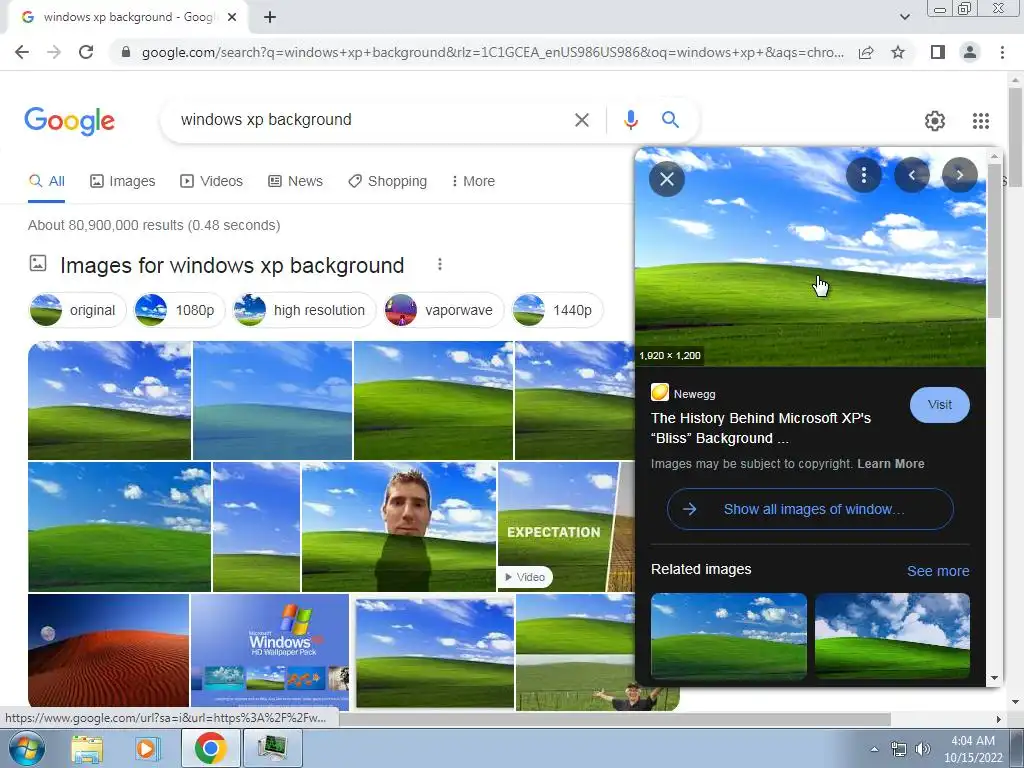Image resolution: width=1024 pixels, height=768 pixels.
Task: Click Learn More about copyright
Action: coord(891,464)
